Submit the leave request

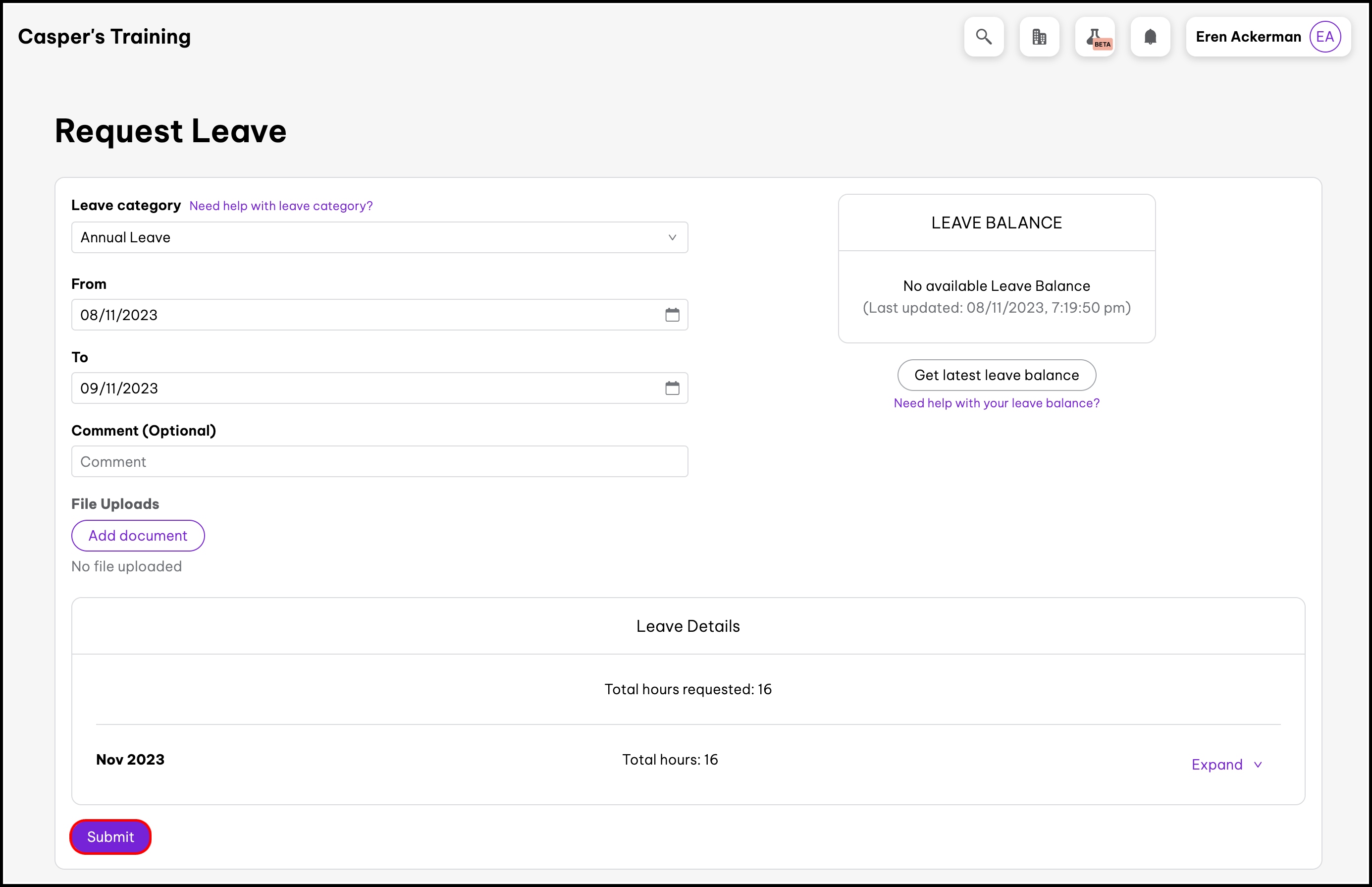[x=110, y=836]
